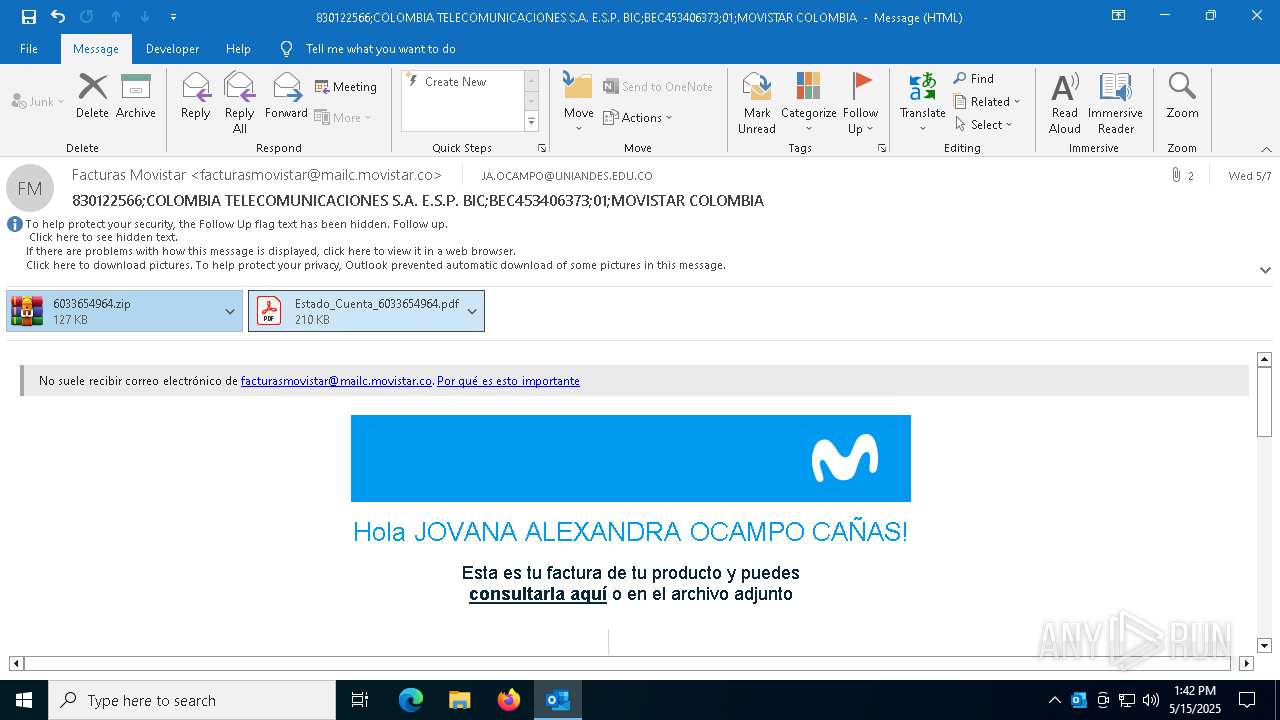Click the facturasmovistar@mailc.movistar.co link

pyautogui.click(x=336, y=381)
